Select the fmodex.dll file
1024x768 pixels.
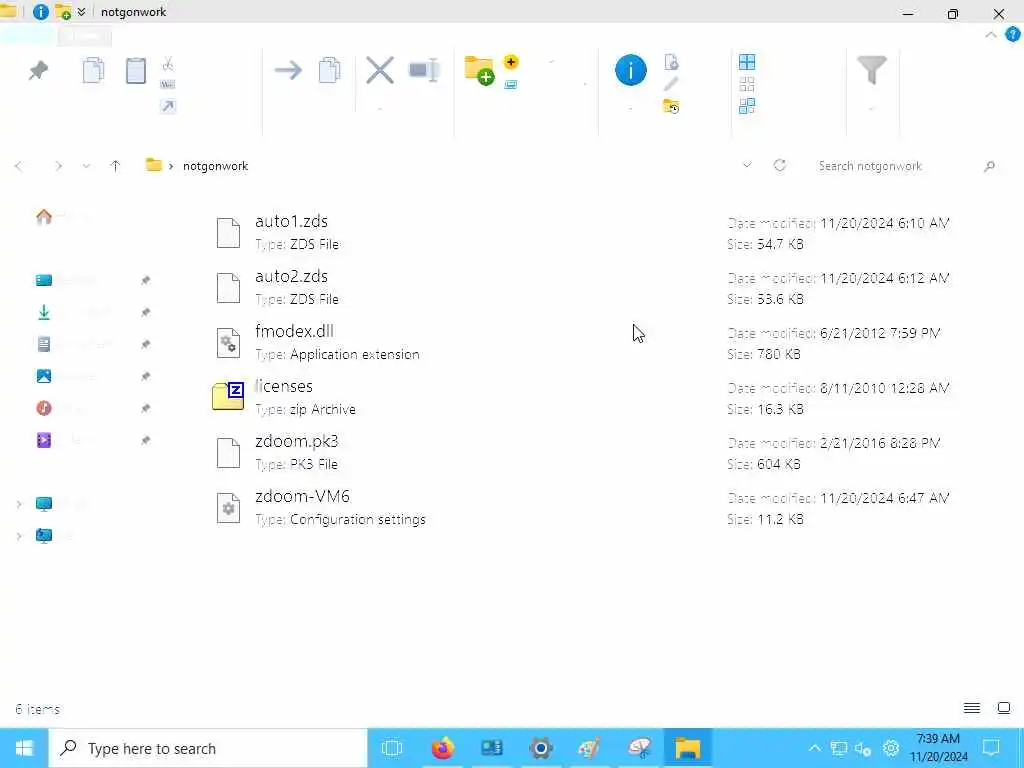(584, 342)
